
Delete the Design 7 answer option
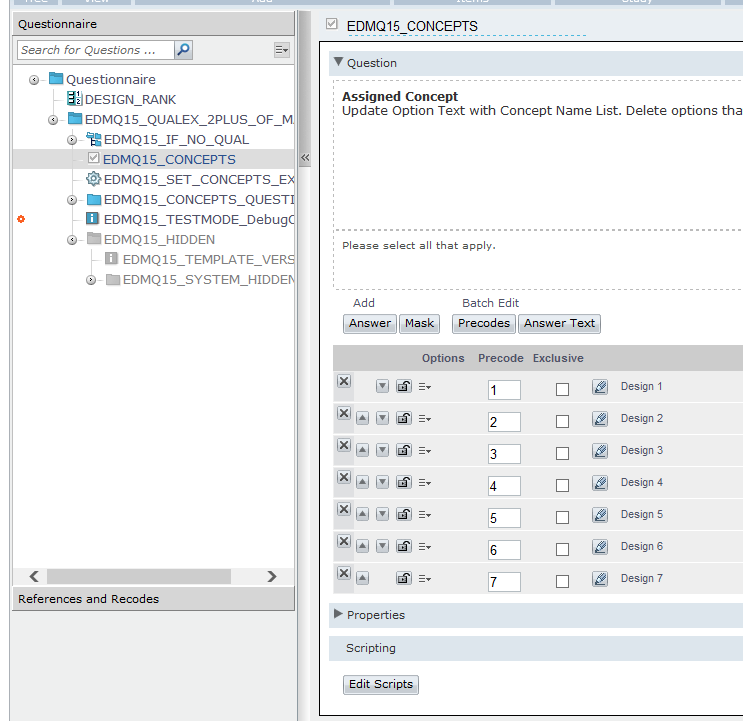coord(344,573)
